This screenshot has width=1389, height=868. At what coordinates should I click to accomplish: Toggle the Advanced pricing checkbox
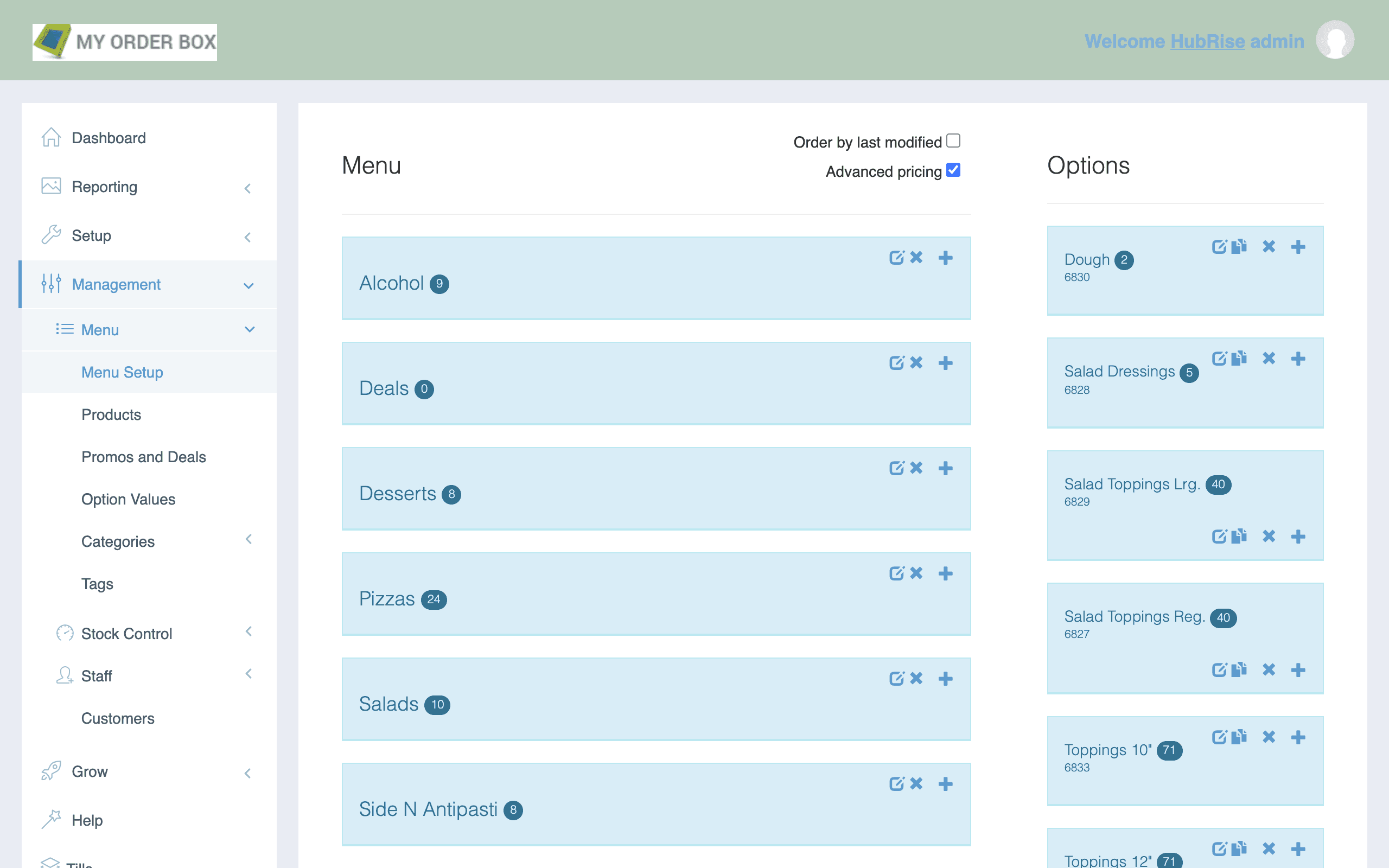pyautogui.click(x=953, y=170)
